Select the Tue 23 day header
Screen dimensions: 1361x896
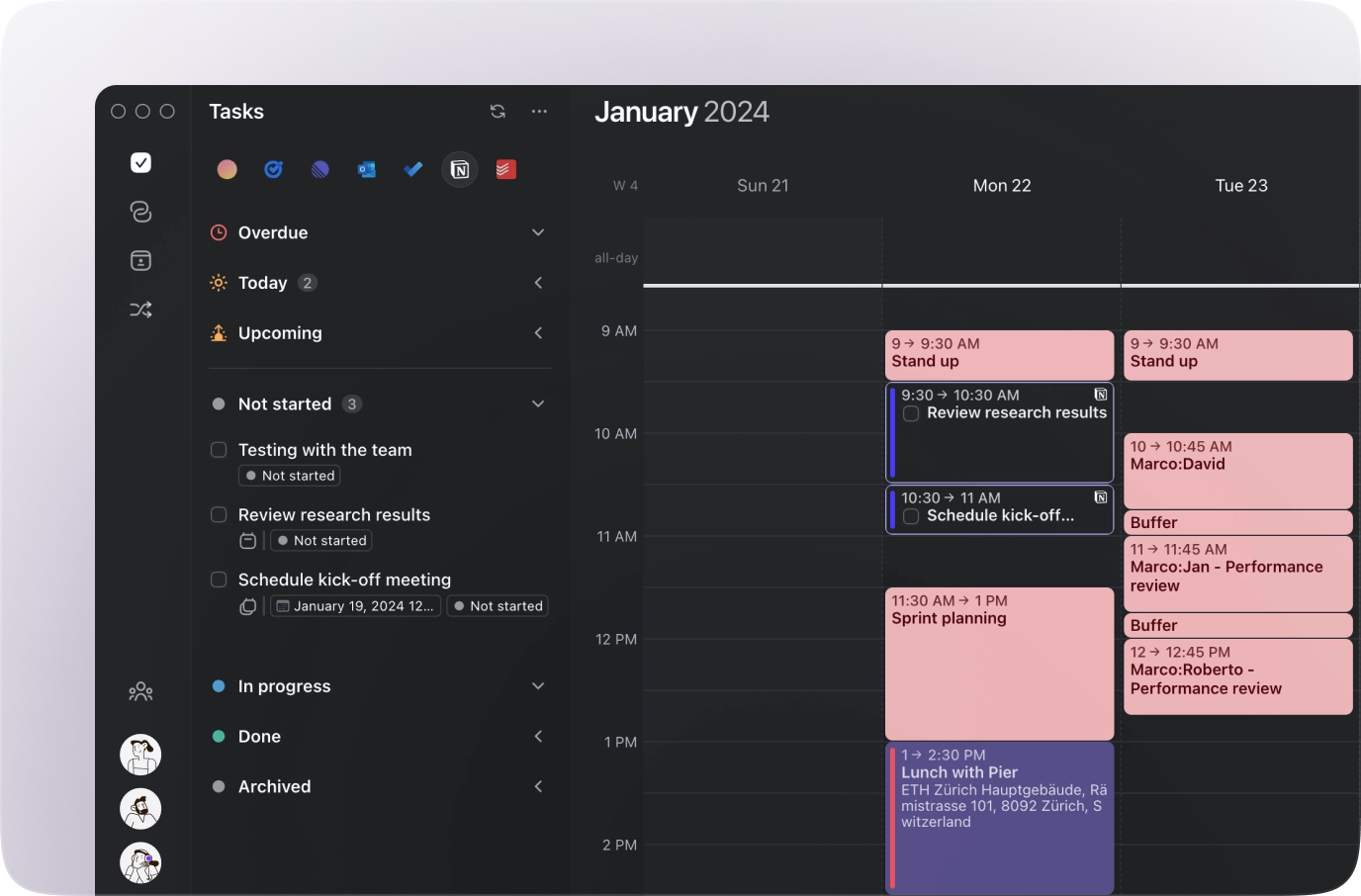point(1240,186)
